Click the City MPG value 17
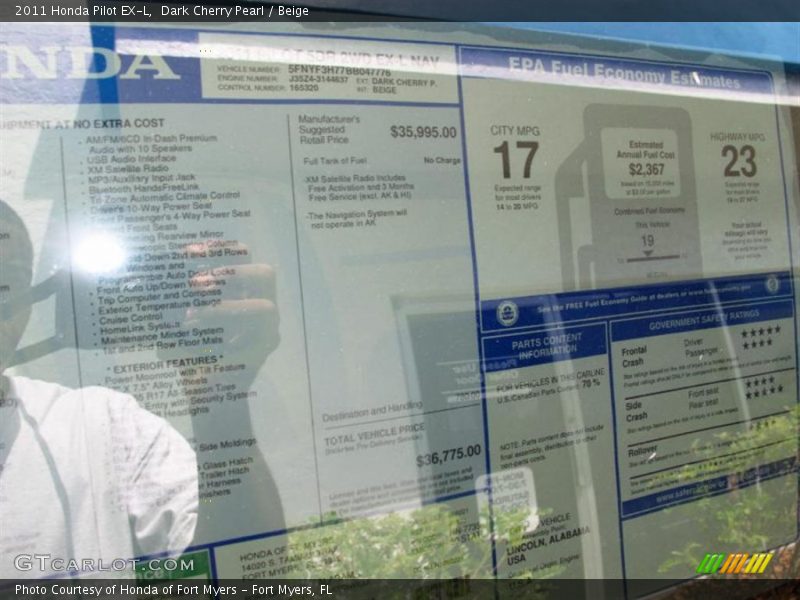Viewport: 800px width, 600px height. (516, 160)
